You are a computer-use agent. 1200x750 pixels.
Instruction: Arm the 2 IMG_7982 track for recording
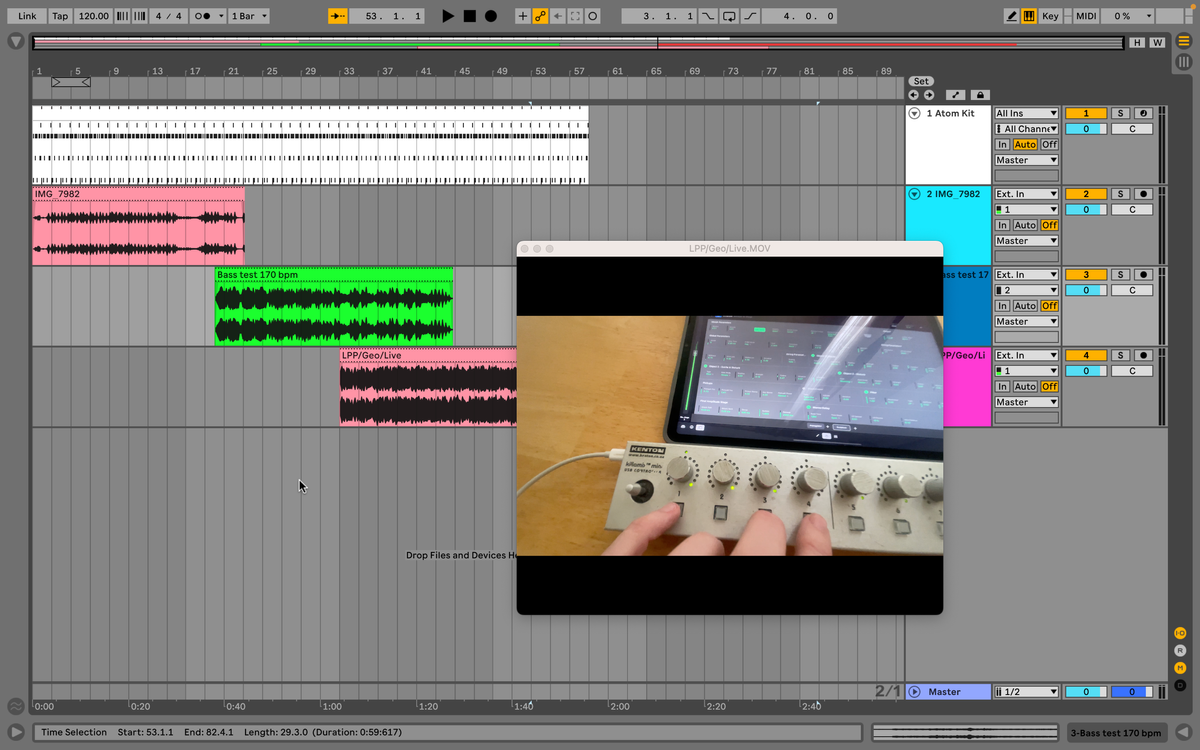pos(1144,194)
